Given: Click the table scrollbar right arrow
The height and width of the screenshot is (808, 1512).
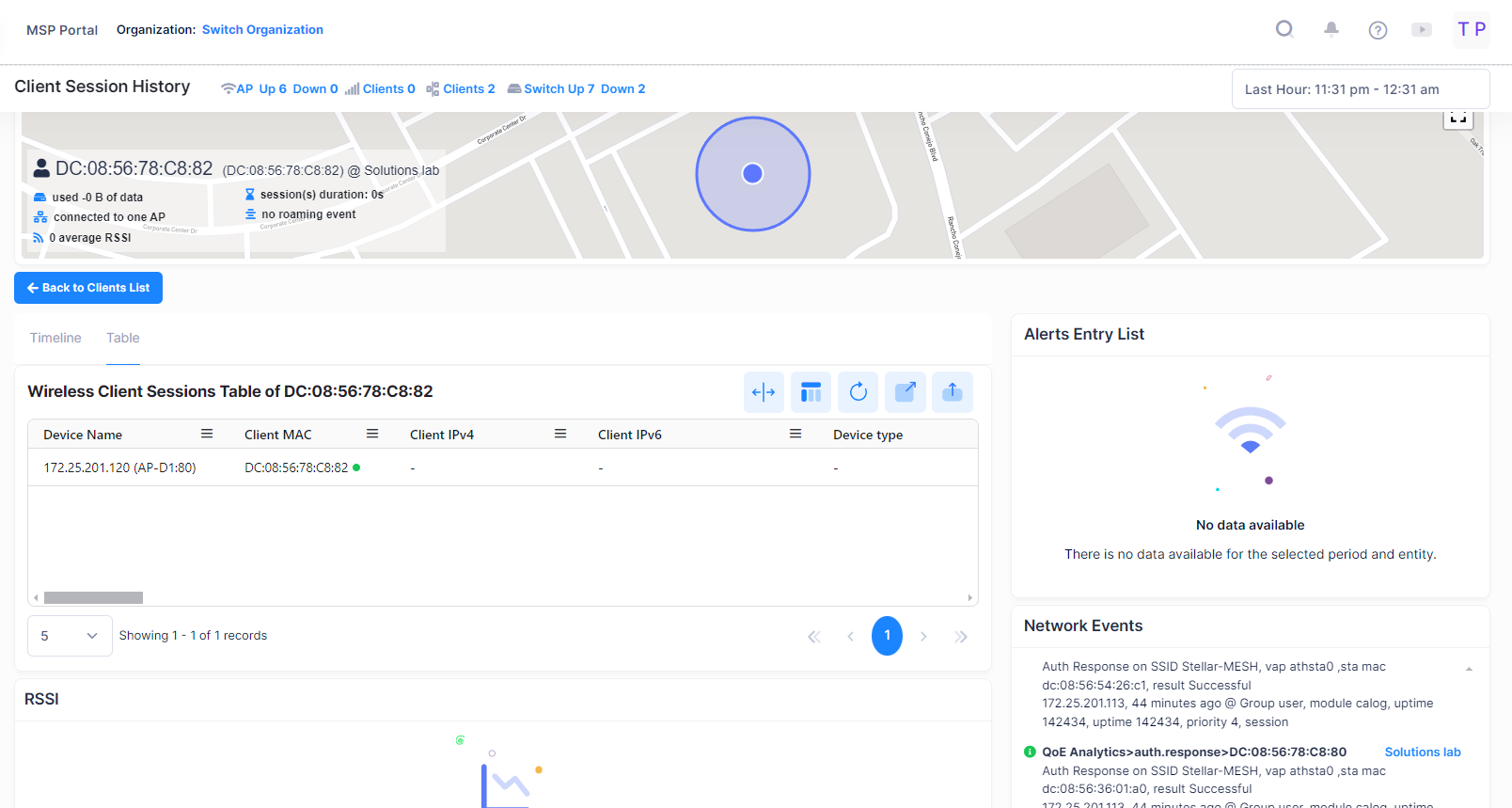Looking at the screenshot, I should pyautogui.click(x=970, y=597).
